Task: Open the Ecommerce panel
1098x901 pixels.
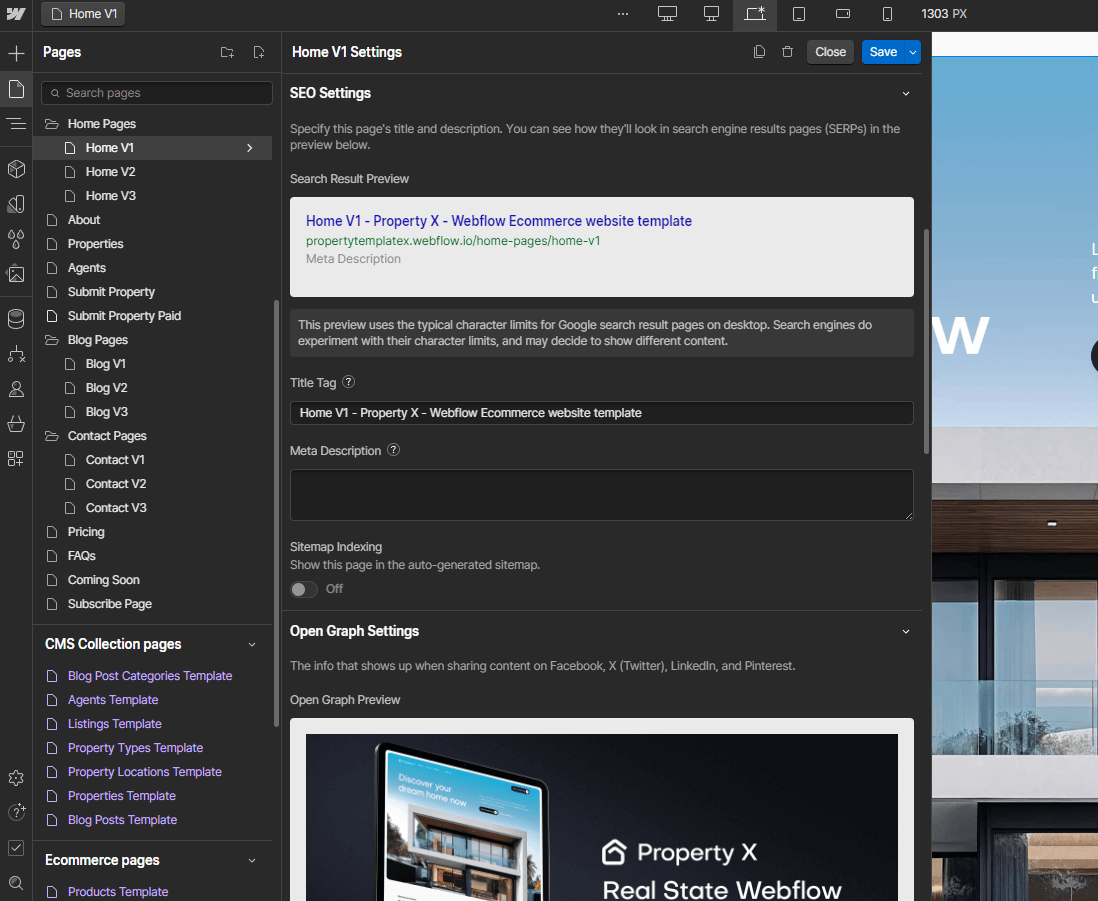Action: point(15,424)
